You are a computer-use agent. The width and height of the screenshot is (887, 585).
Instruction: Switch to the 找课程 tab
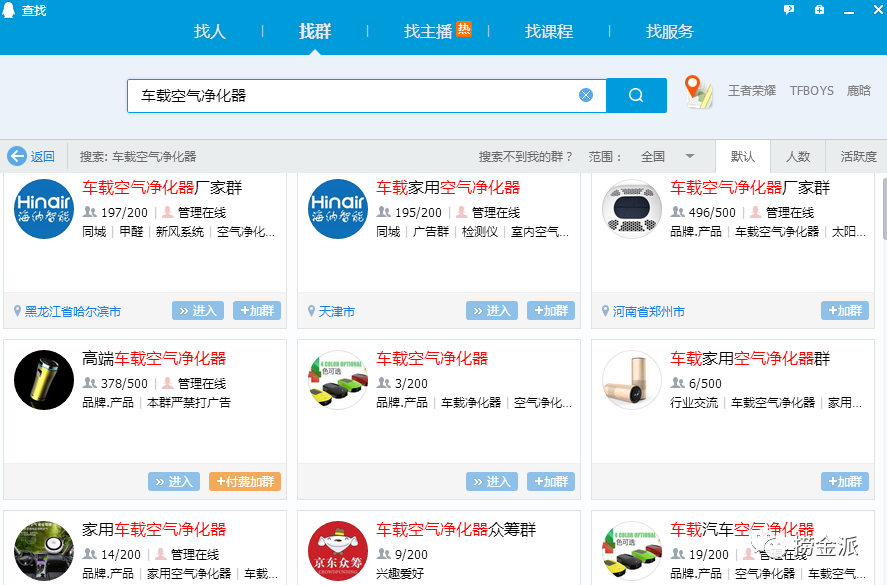click(x=548, y=31)
